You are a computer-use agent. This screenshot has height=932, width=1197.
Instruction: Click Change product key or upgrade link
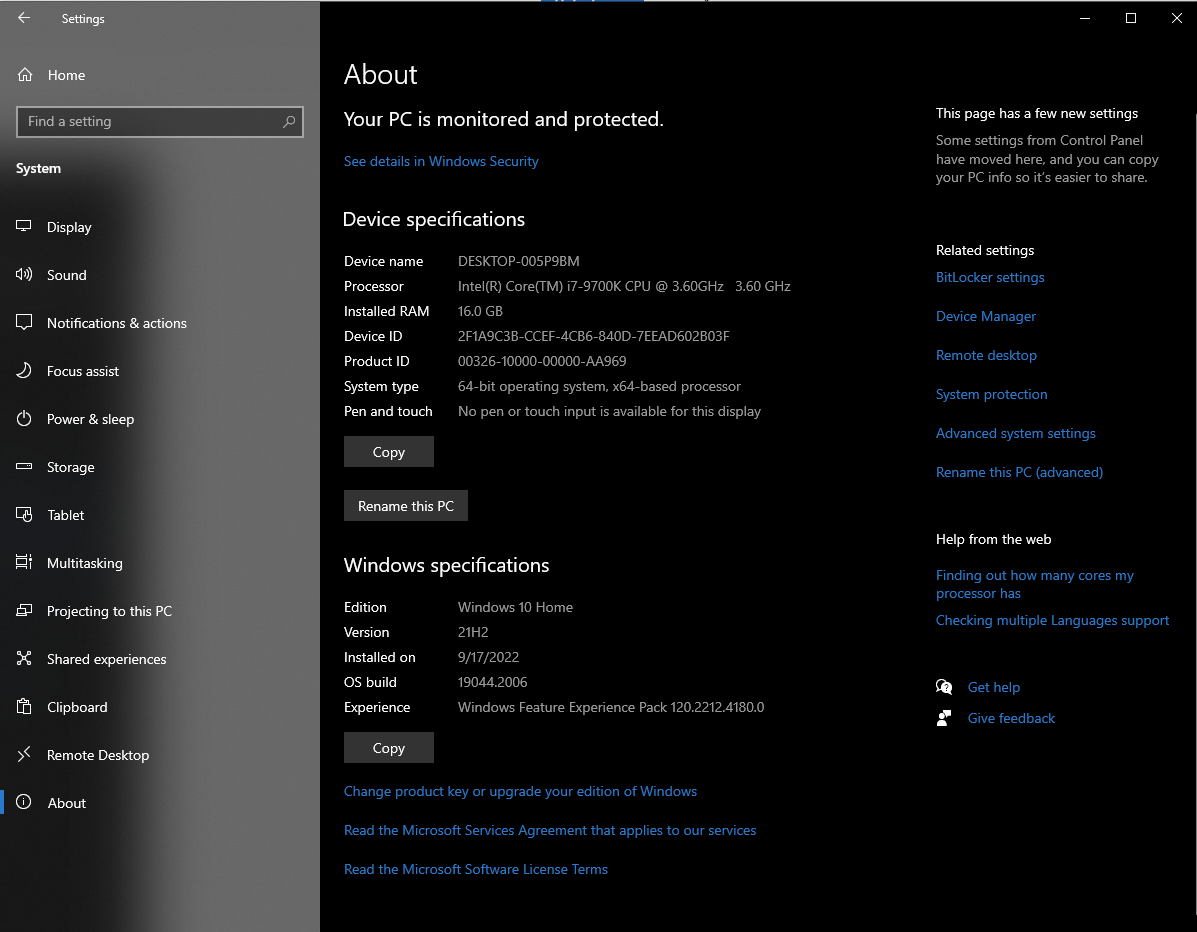[520, 791]
